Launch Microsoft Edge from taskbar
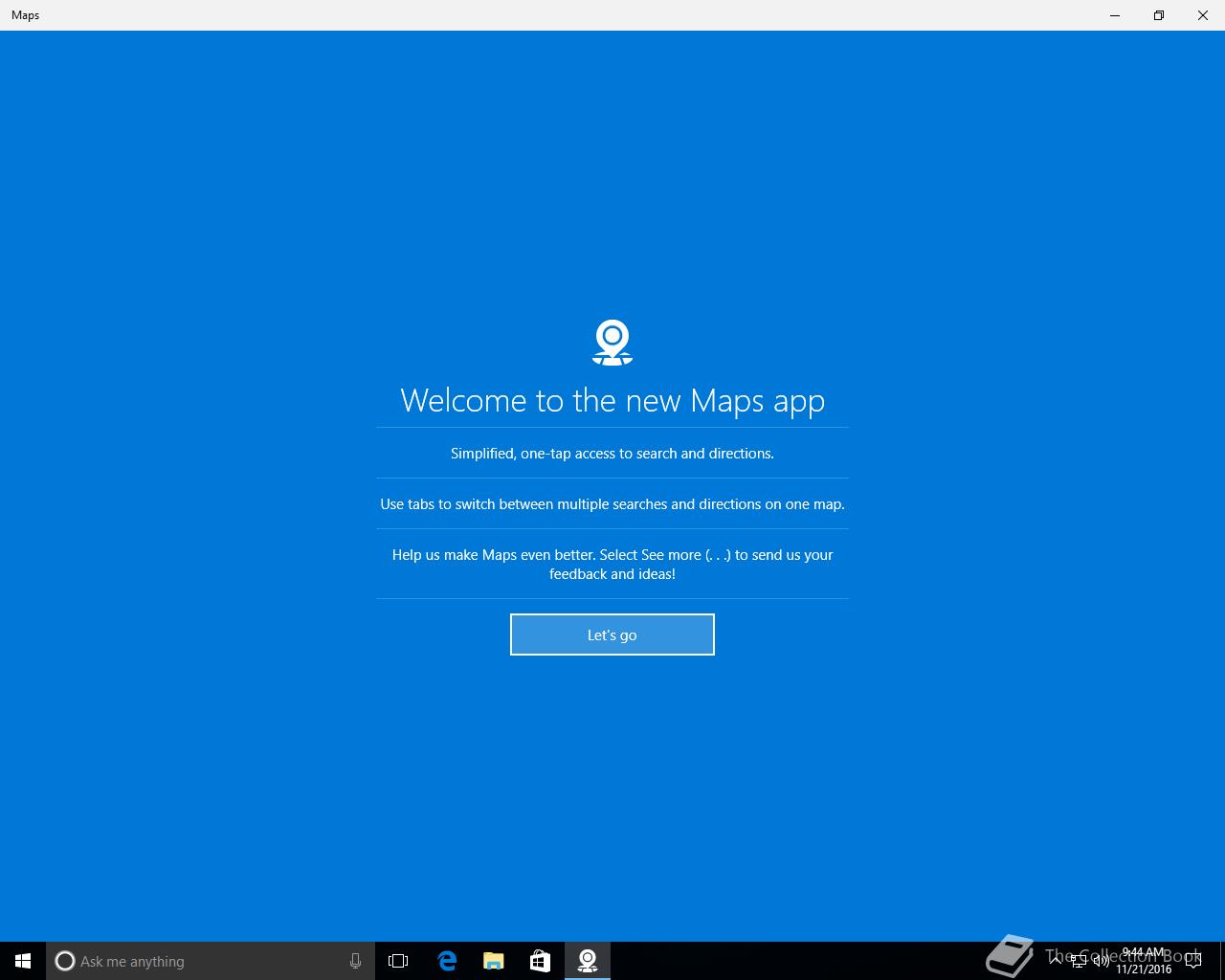 [x=447, y=961]
